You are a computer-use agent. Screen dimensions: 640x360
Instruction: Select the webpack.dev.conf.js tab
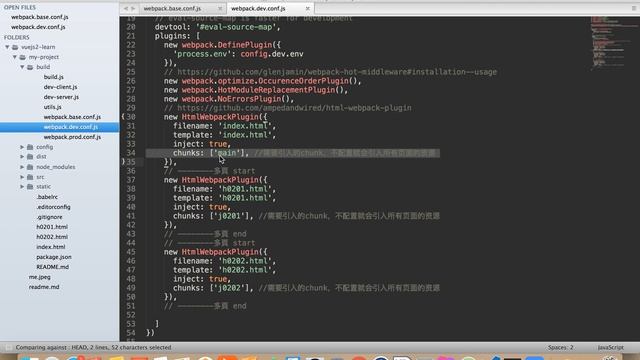point(258,9)
